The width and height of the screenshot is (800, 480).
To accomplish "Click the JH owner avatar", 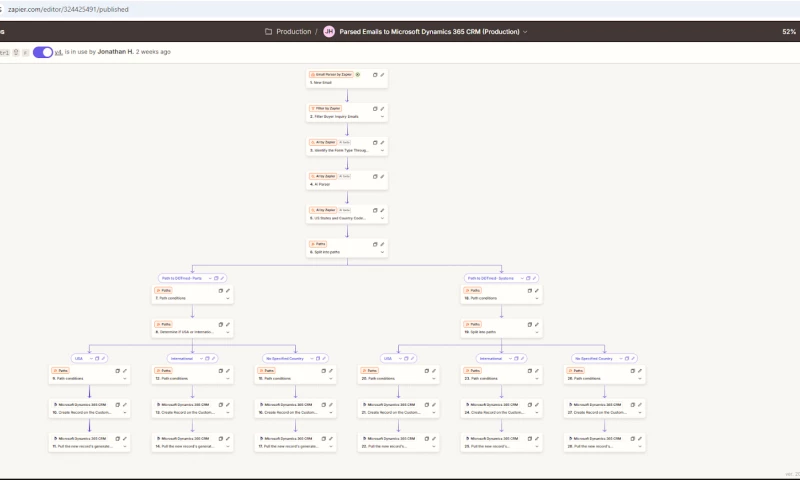I will tap(329, 32).
